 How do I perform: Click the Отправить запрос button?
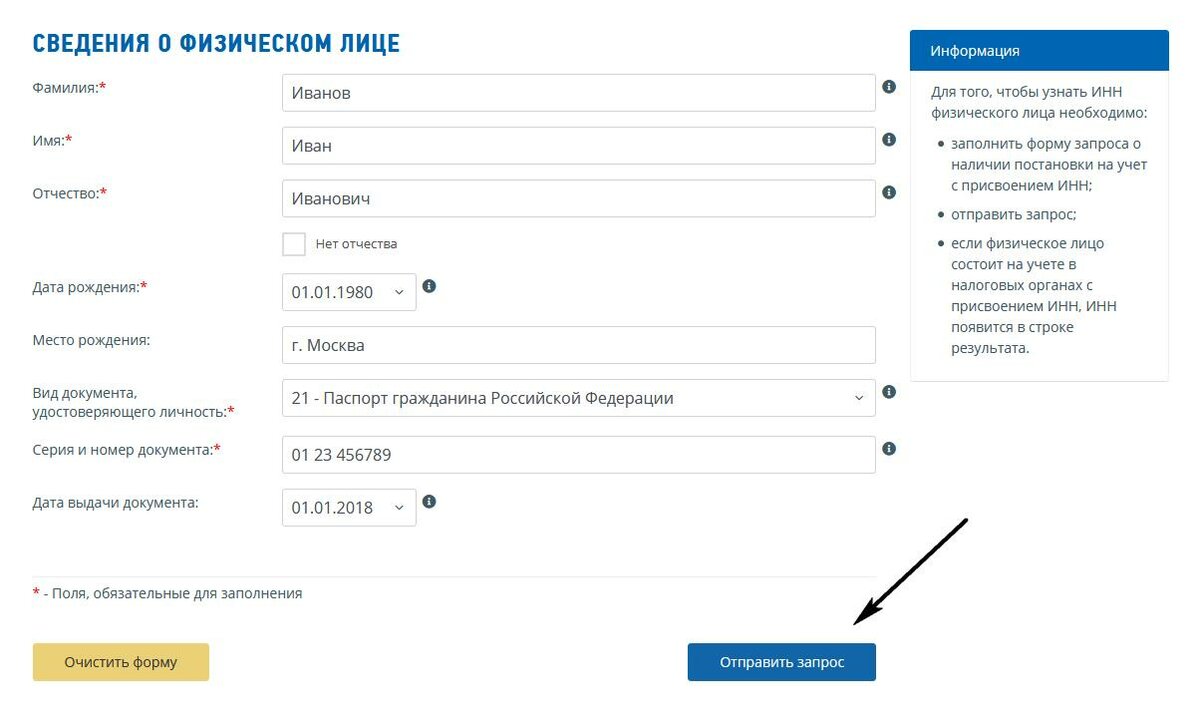click(781, 662)
